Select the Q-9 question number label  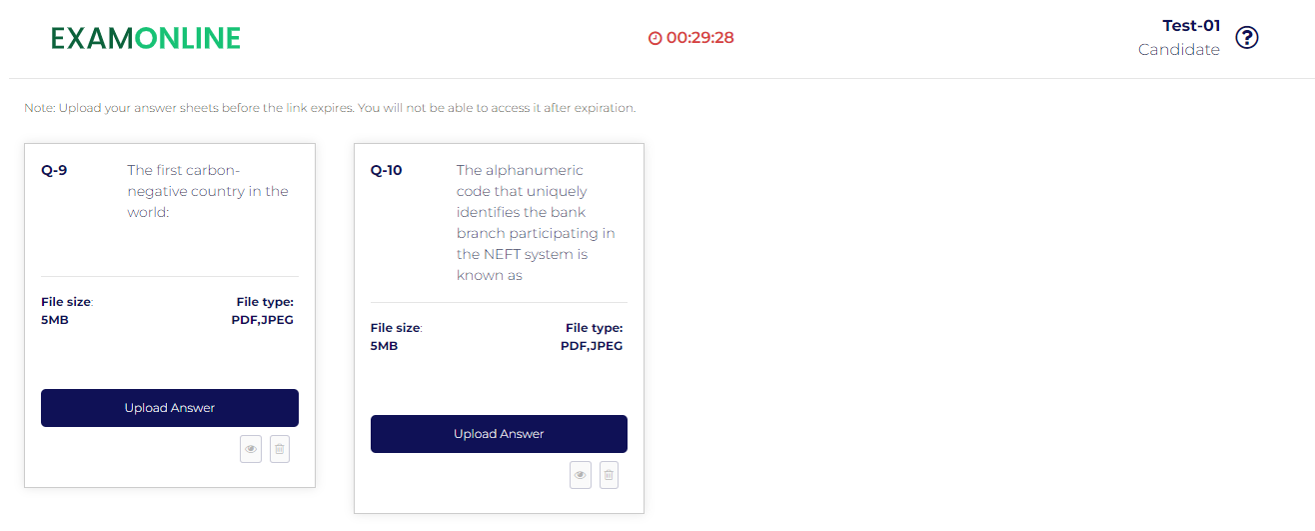click(54, 170)
